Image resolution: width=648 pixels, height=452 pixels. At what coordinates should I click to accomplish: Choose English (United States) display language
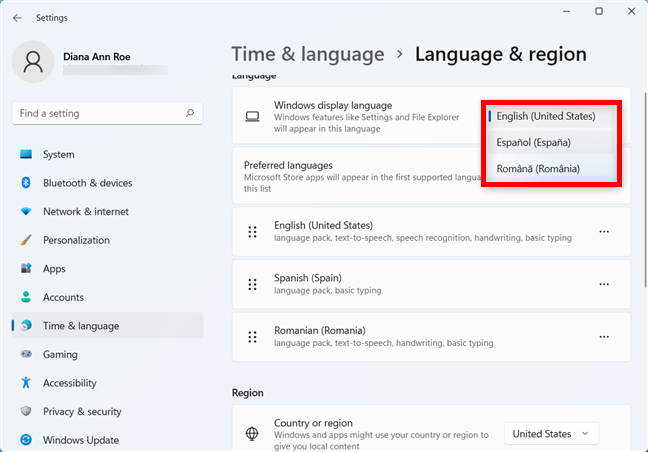click(x=546, y=116)
